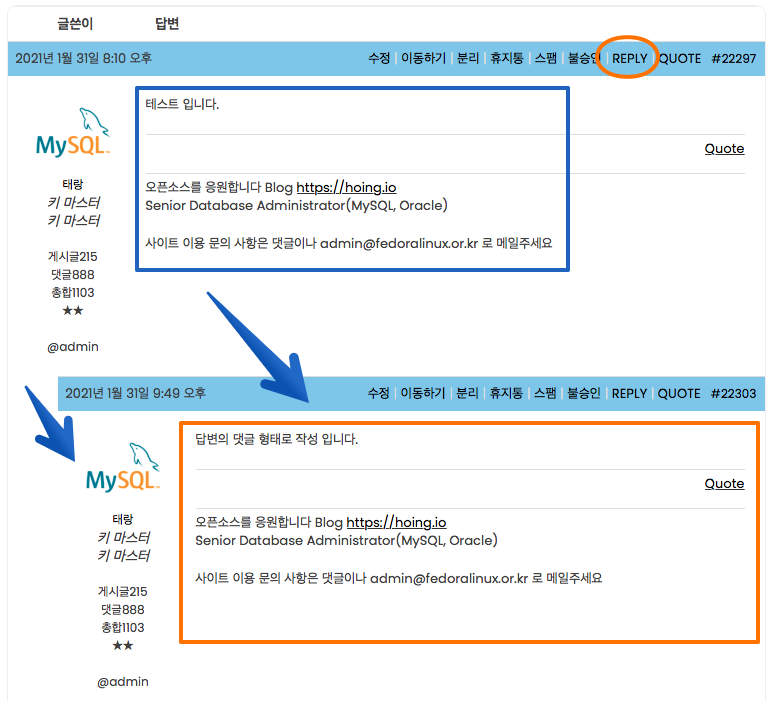Click 수정 on post #22303
This screenshot has width=777, height=701.
coord(379,393)
